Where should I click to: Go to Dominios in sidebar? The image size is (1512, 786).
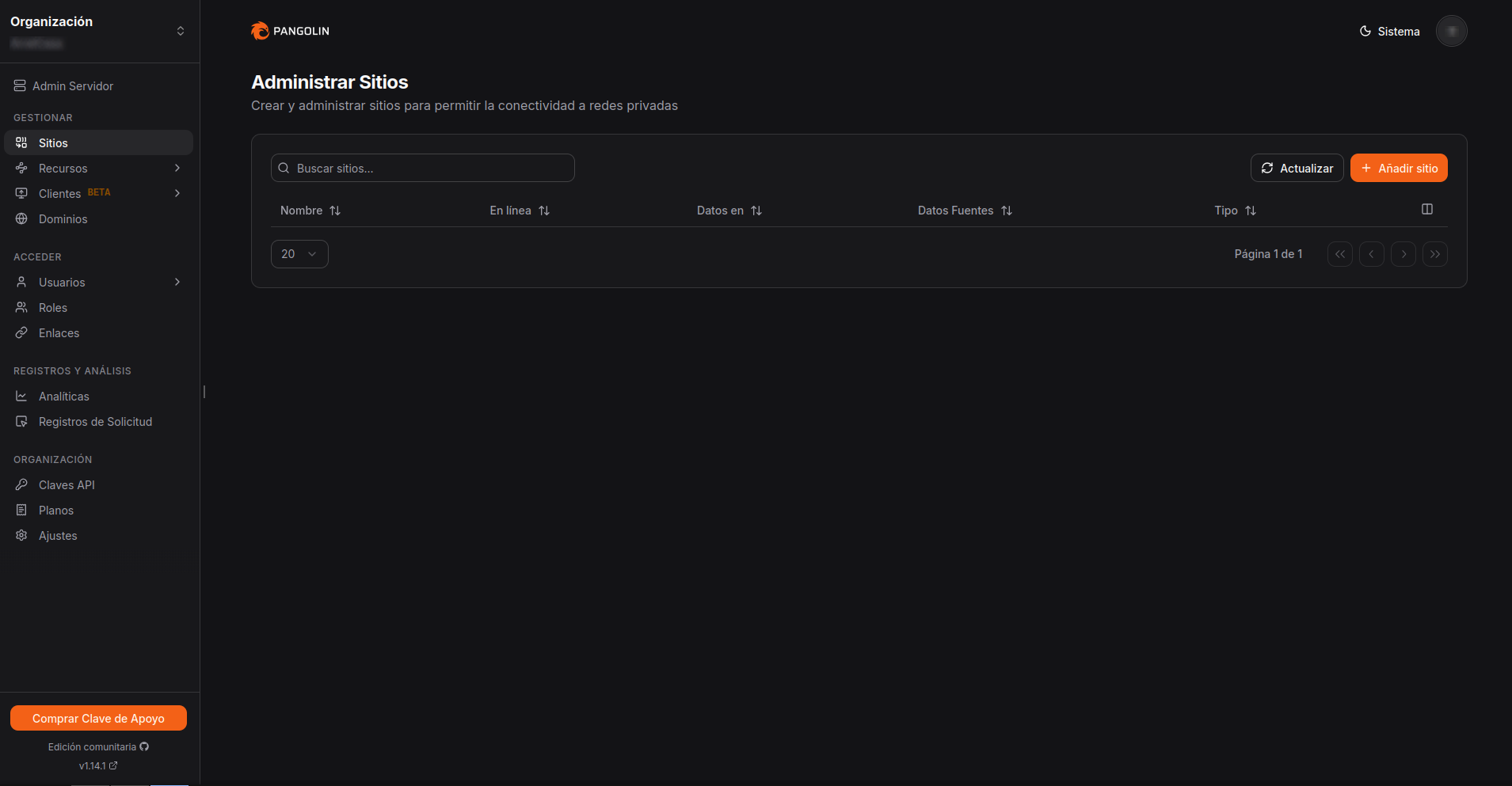pos(63,219)
